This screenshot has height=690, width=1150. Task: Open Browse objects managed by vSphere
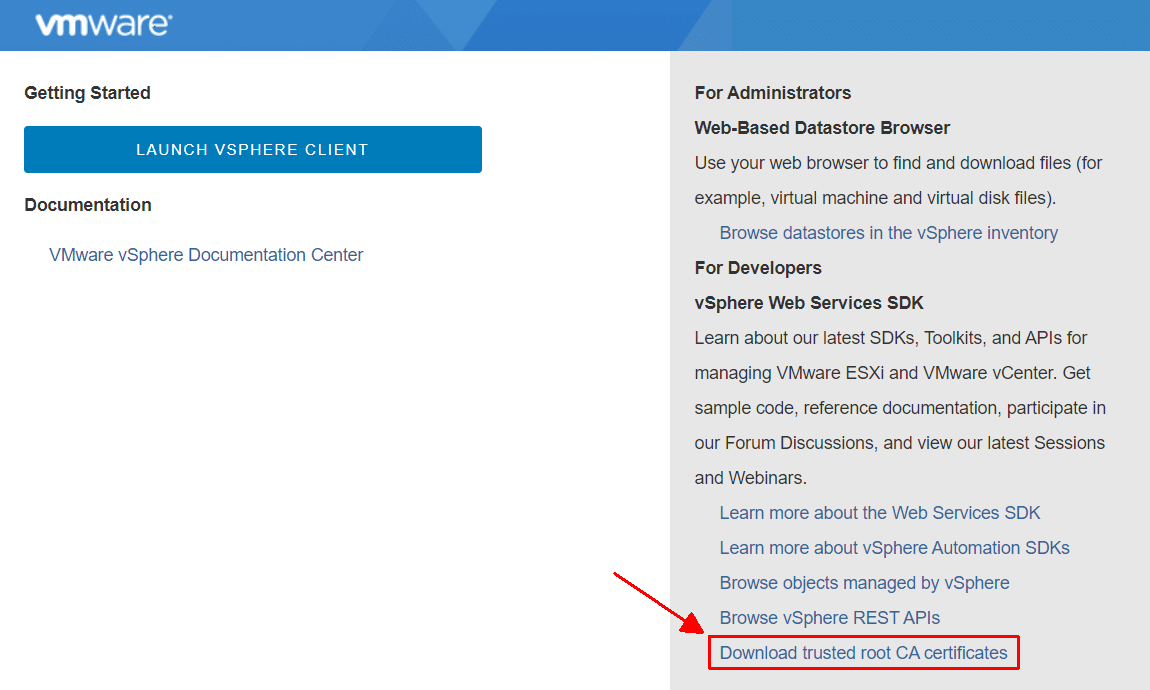[864, 583]
